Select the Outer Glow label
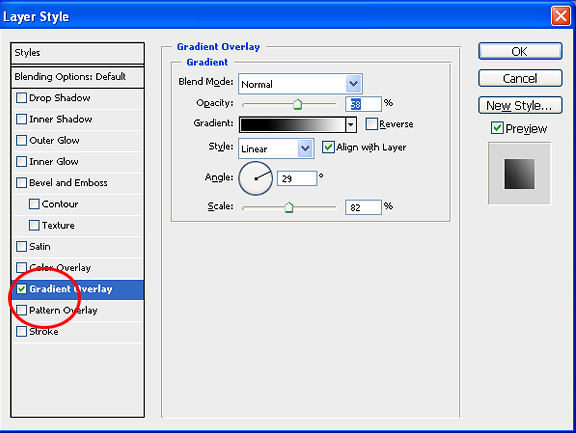This screenshot has width=576, height=433. click(x=54, y=141)
